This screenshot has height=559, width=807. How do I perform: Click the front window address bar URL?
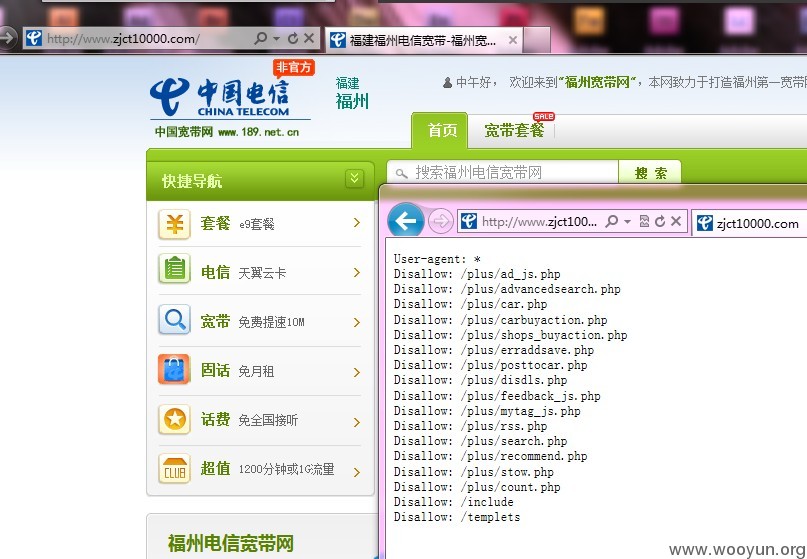539,222
